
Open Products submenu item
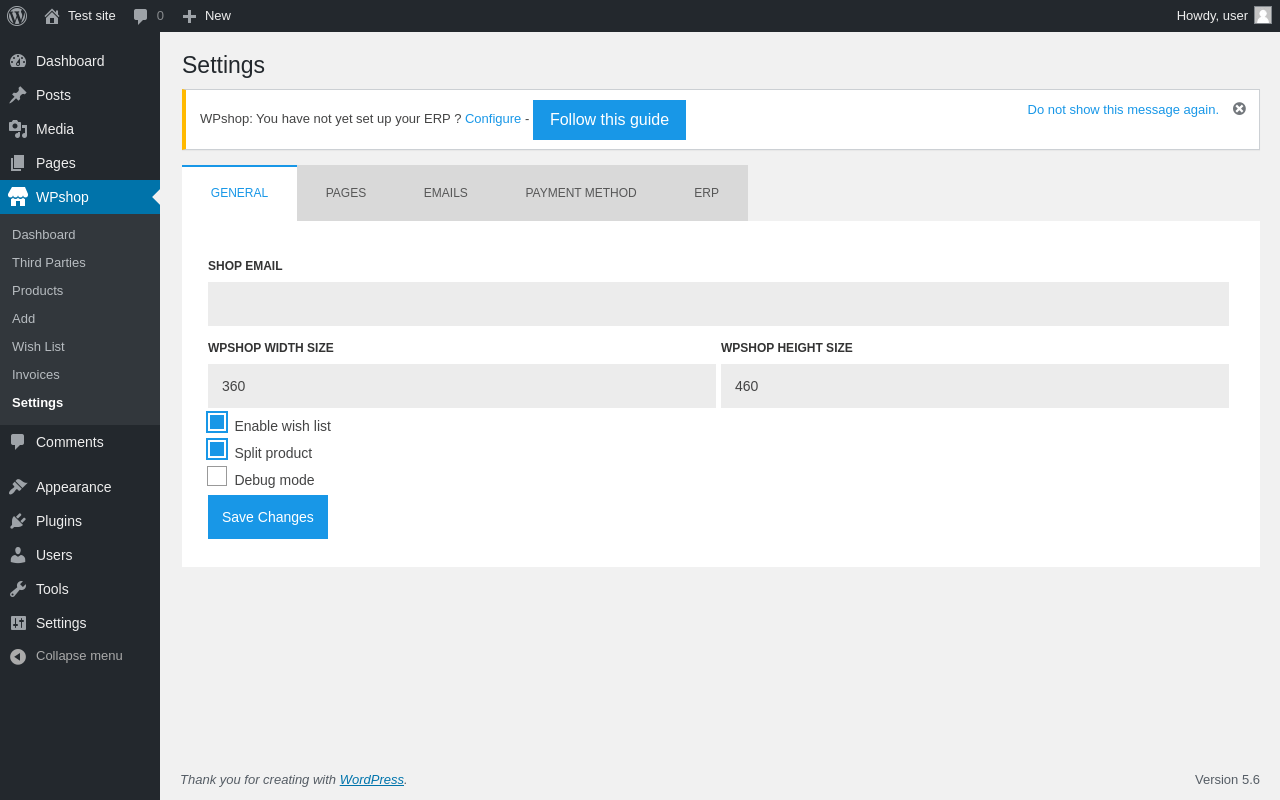[38, 291]
